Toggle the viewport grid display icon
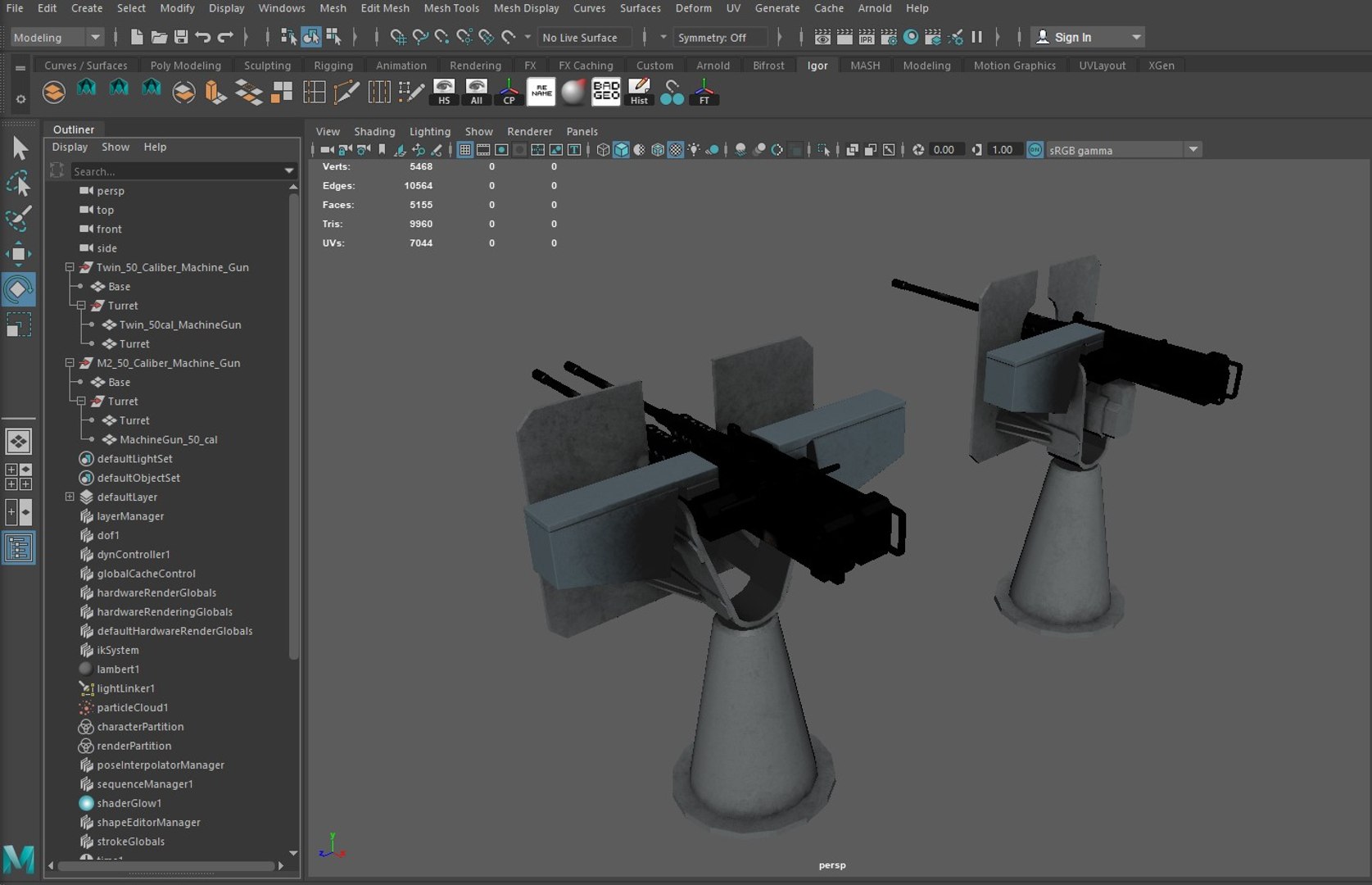Screen dimensions: 1372x885 (465, 150)
